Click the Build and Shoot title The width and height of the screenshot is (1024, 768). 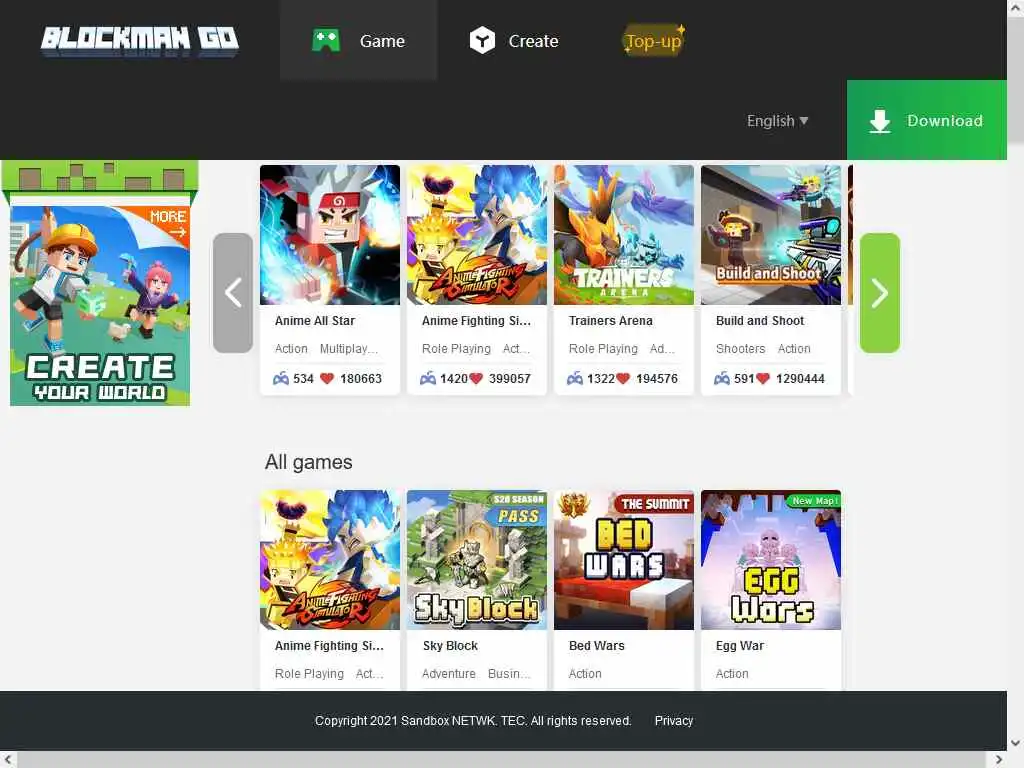pyautogui.click(x=760, y=321)
